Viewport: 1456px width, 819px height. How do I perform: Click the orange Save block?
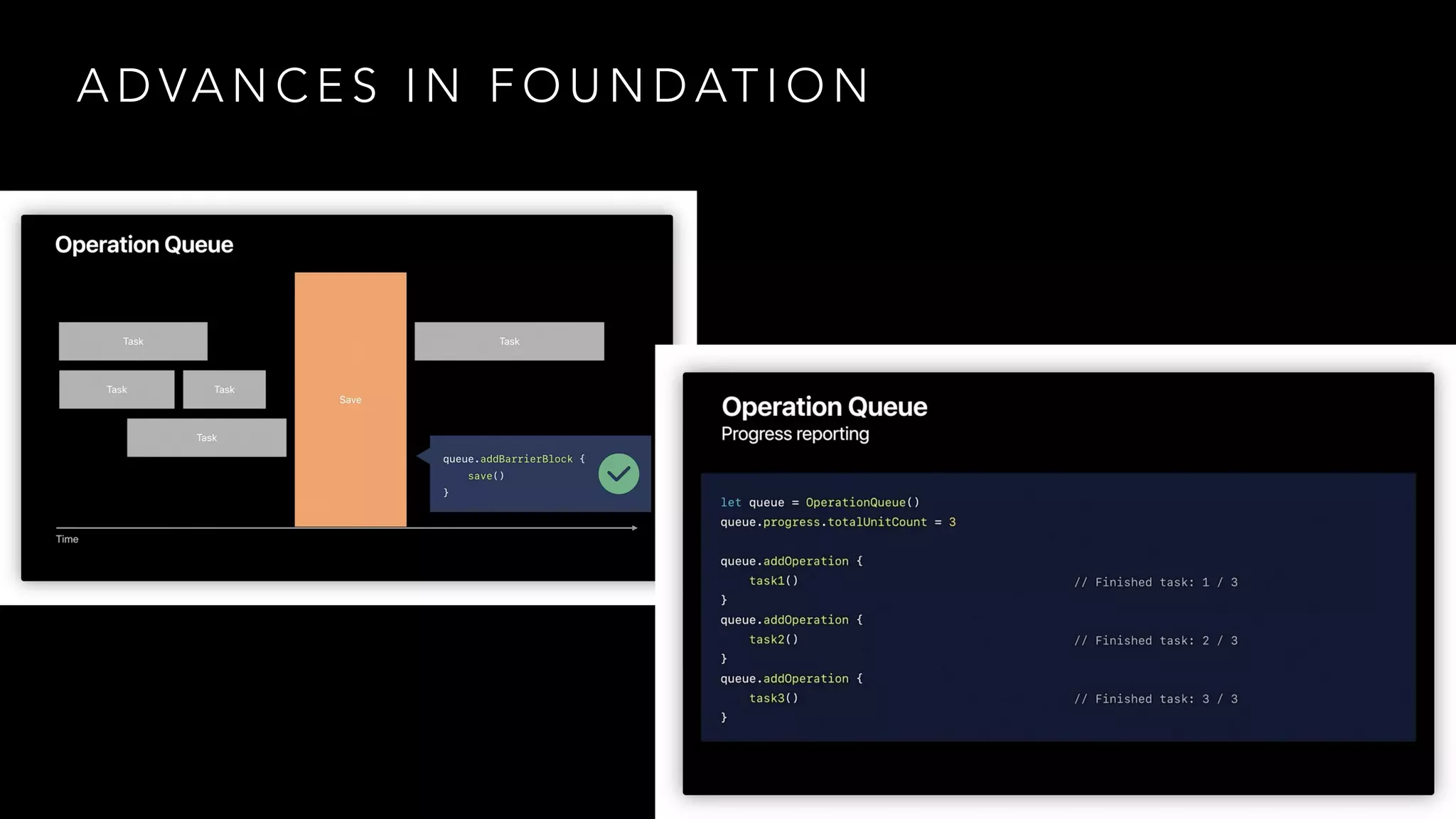tap(350, 400)
